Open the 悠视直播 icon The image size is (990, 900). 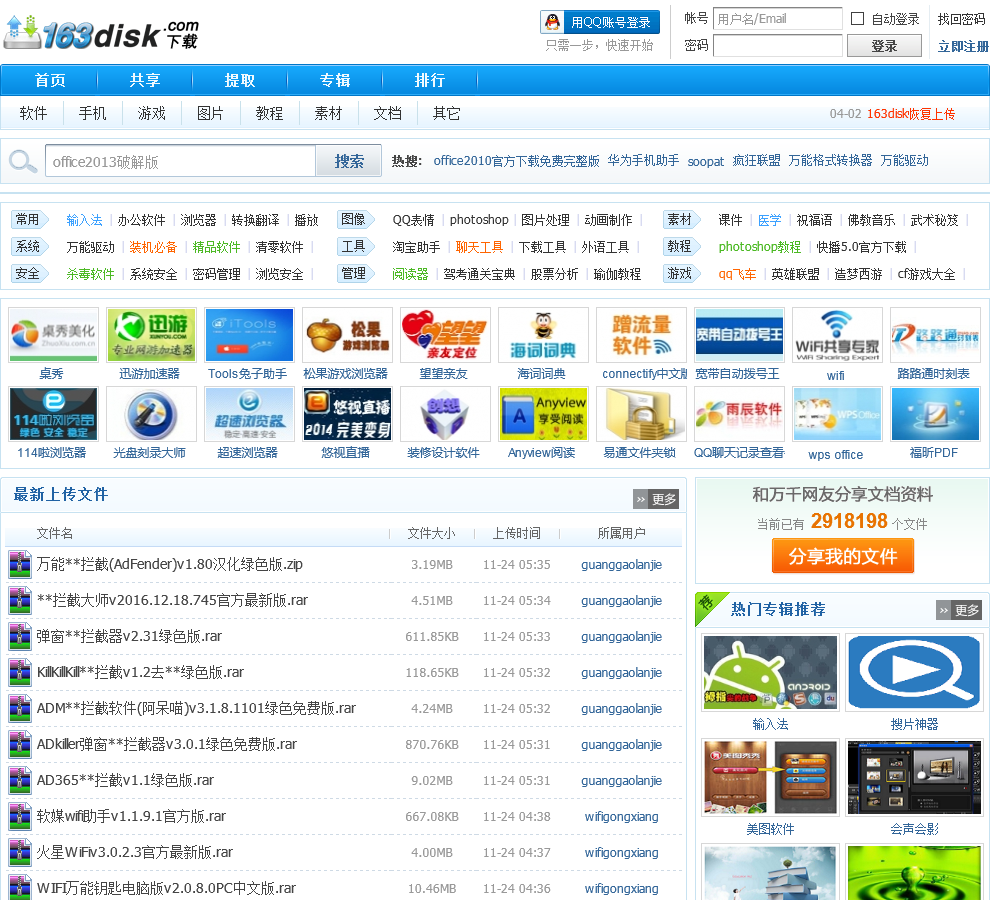click(347, 414)
